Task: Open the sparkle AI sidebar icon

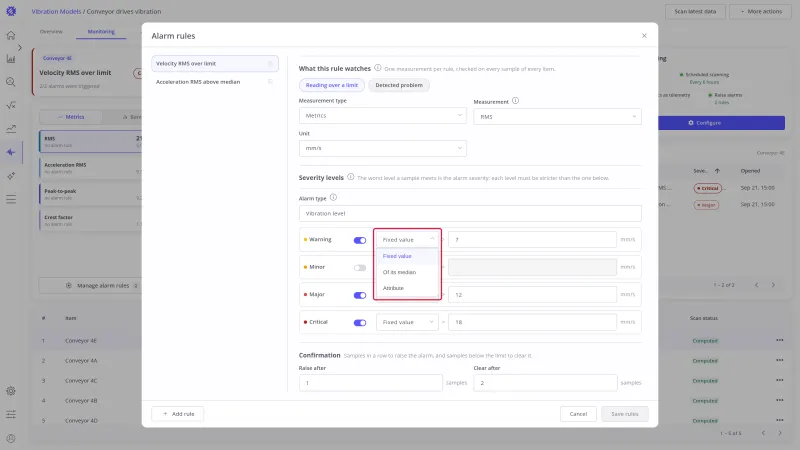Action: coord(11,176)
